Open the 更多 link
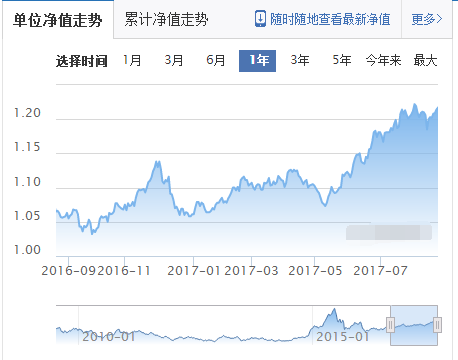This screenshot has height=360, width=458. click(427, 19)
